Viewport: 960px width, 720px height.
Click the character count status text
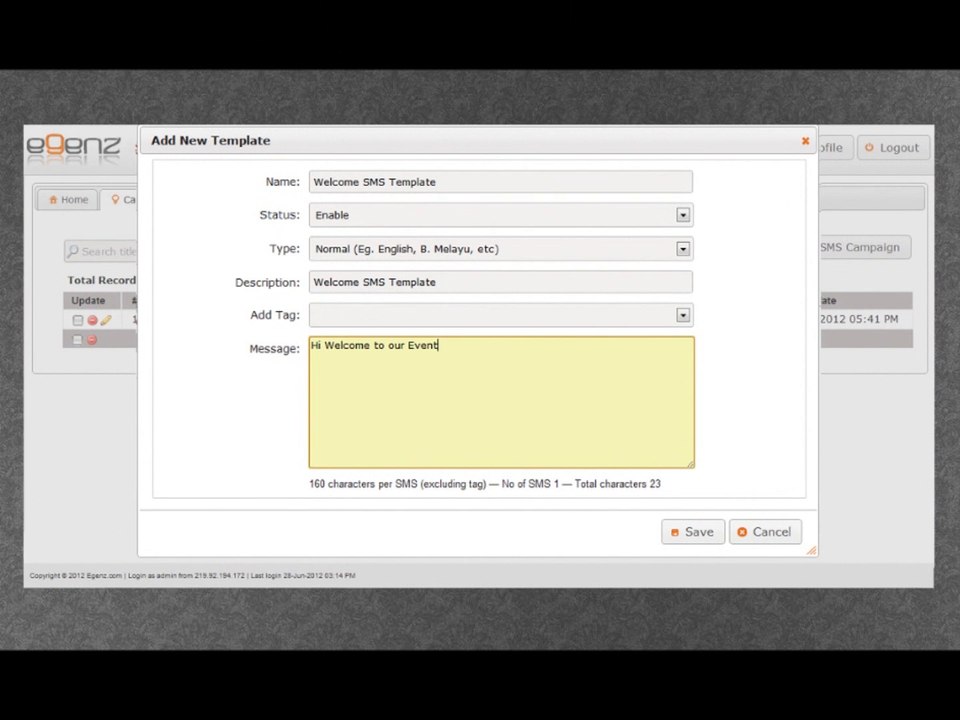[485, 484]
